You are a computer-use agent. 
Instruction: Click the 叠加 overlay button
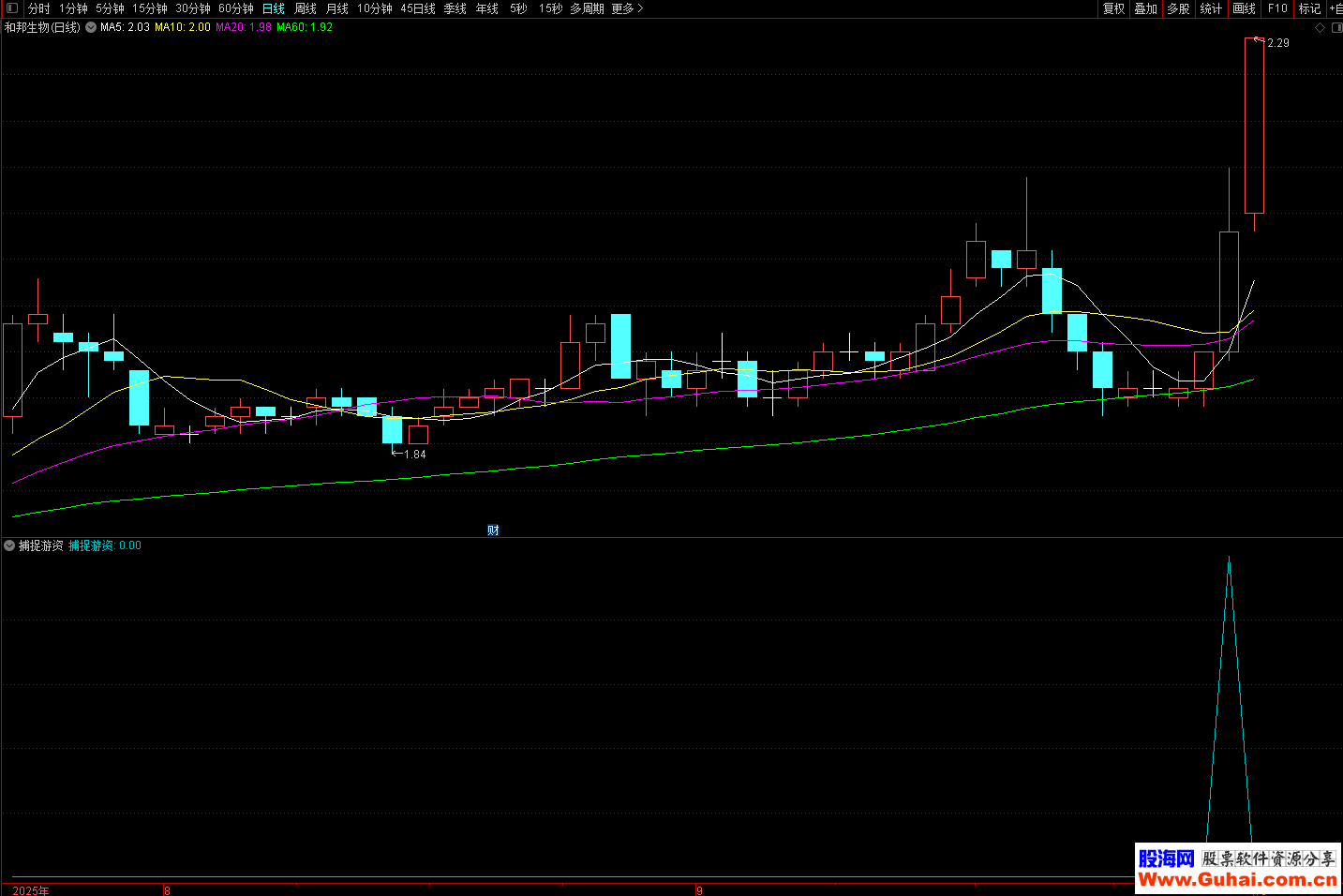coord(1145,8)
